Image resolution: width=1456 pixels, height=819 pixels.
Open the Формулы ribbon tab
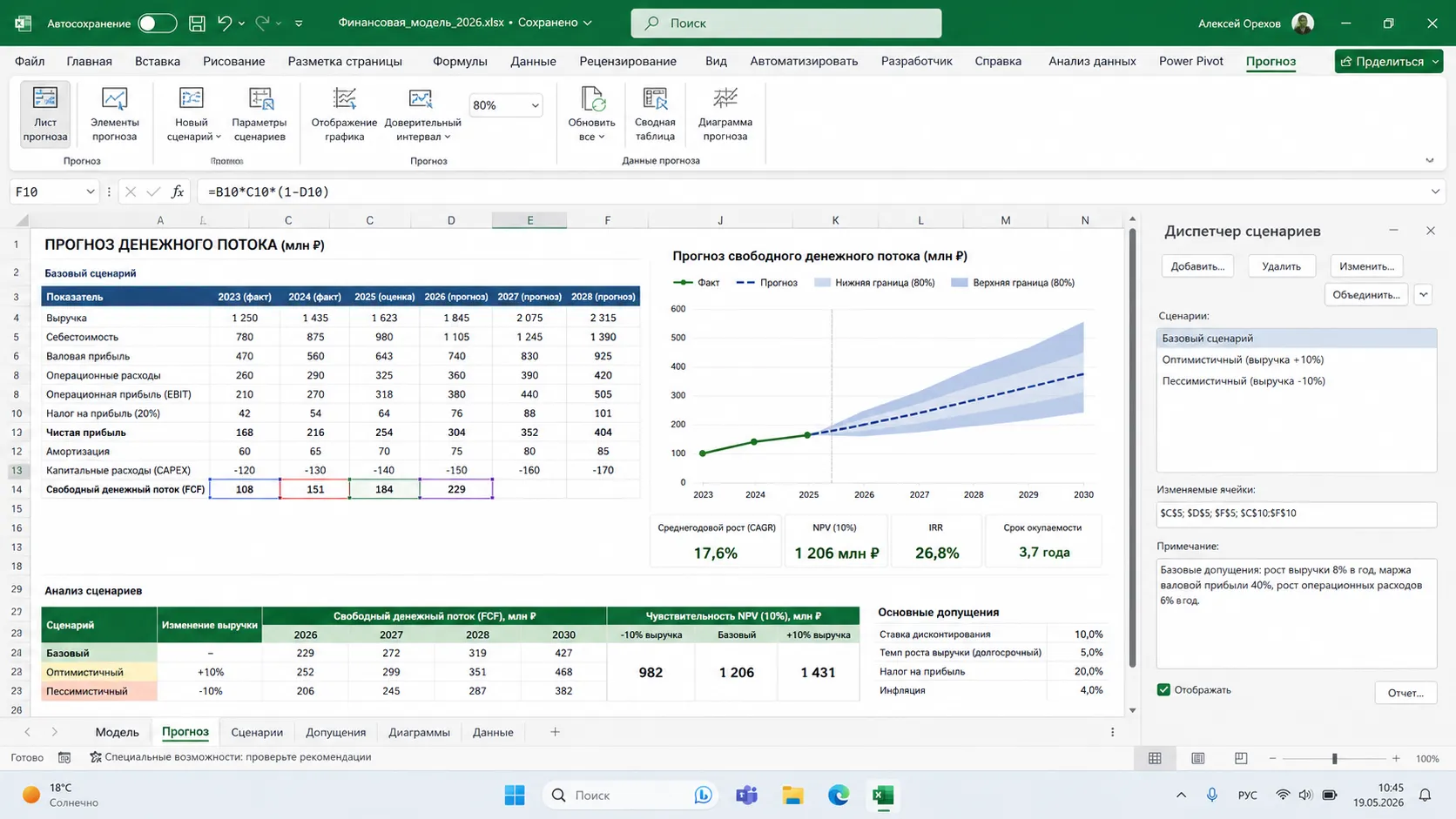click(x=460, y=61)
